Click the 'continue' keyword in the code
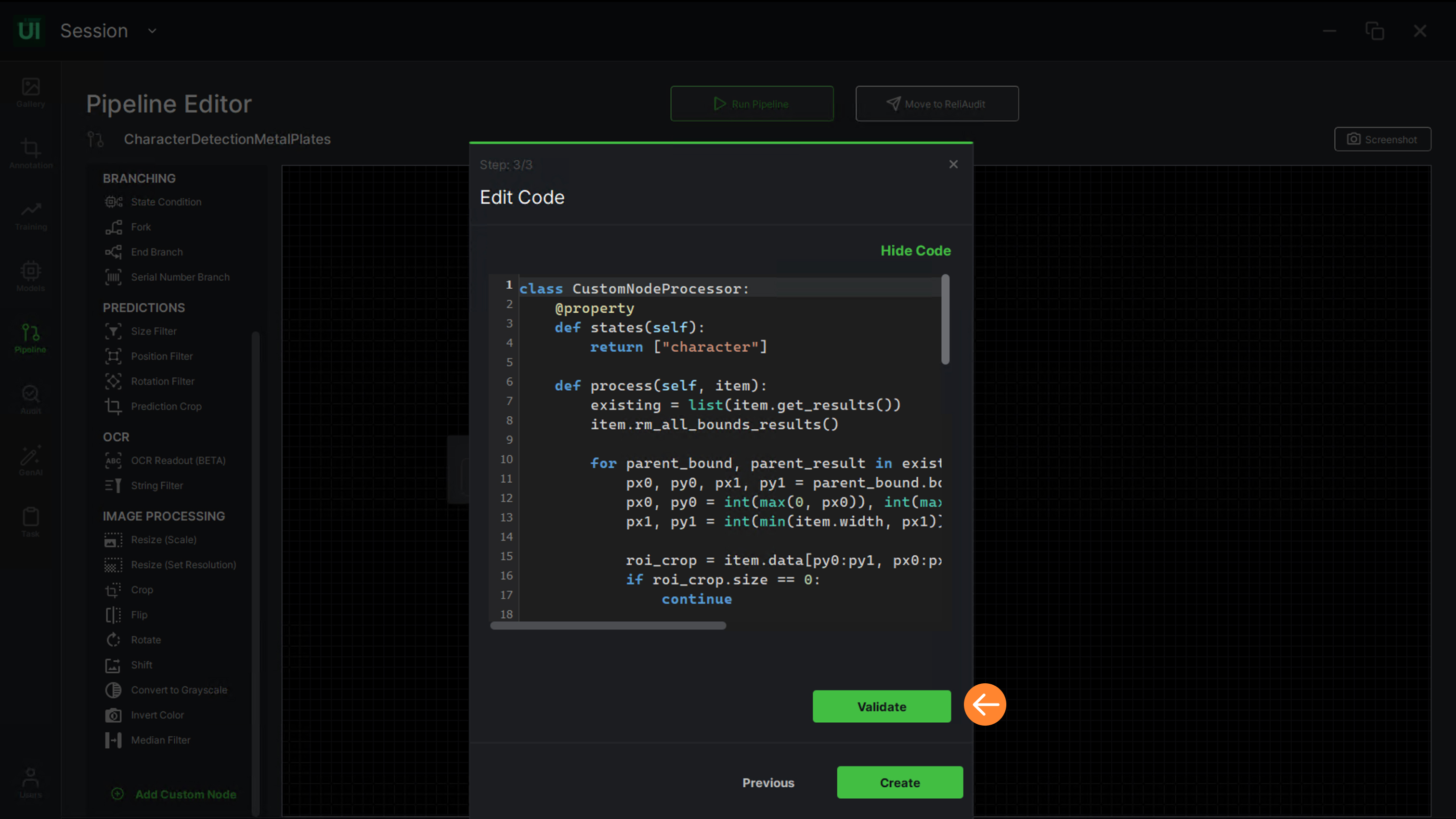 696,599
